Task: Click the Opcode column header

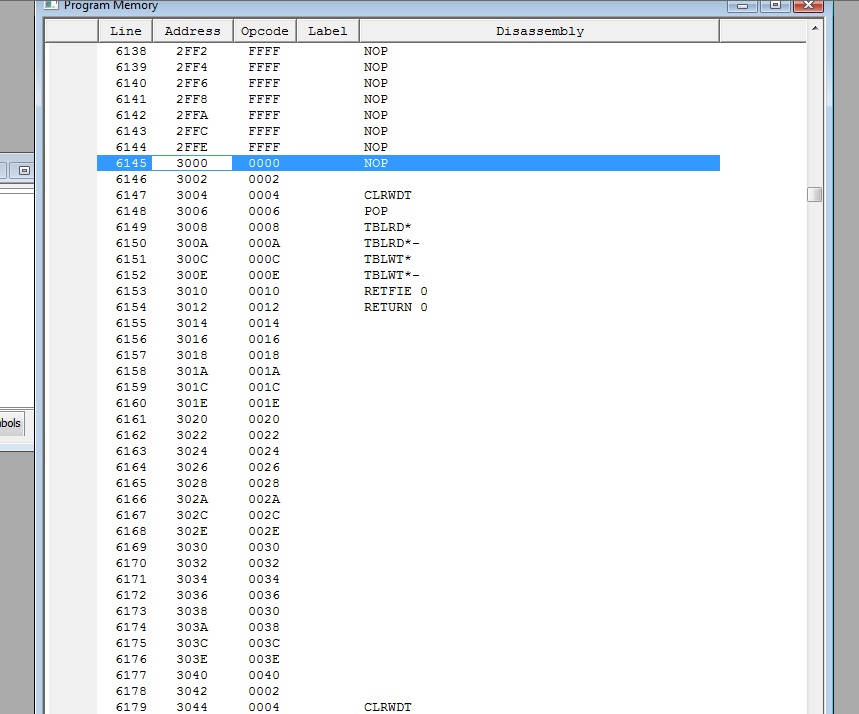Action: pos(264,31)
